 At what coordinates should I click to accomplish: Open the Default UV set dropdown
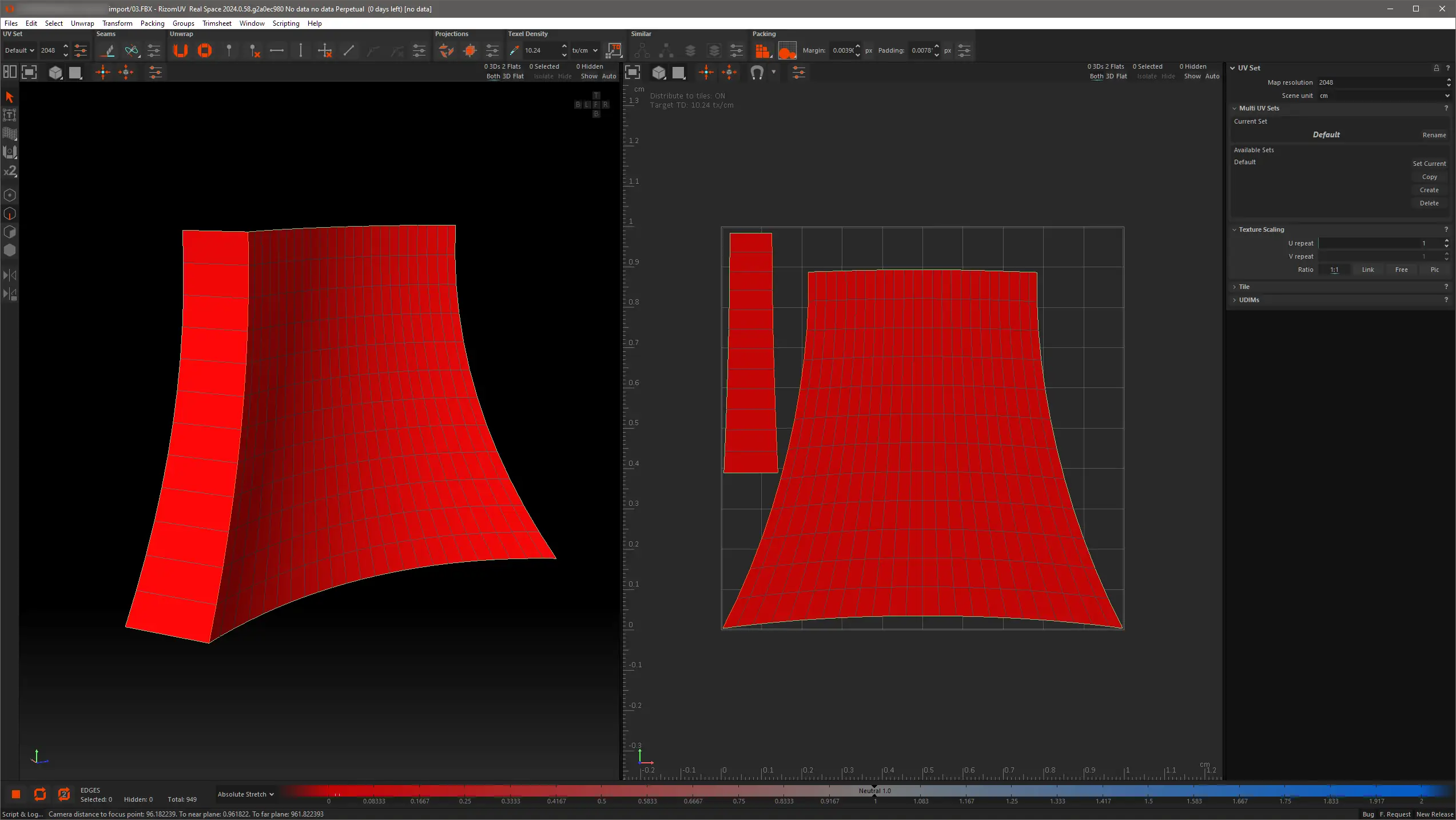tap(19, 50)
